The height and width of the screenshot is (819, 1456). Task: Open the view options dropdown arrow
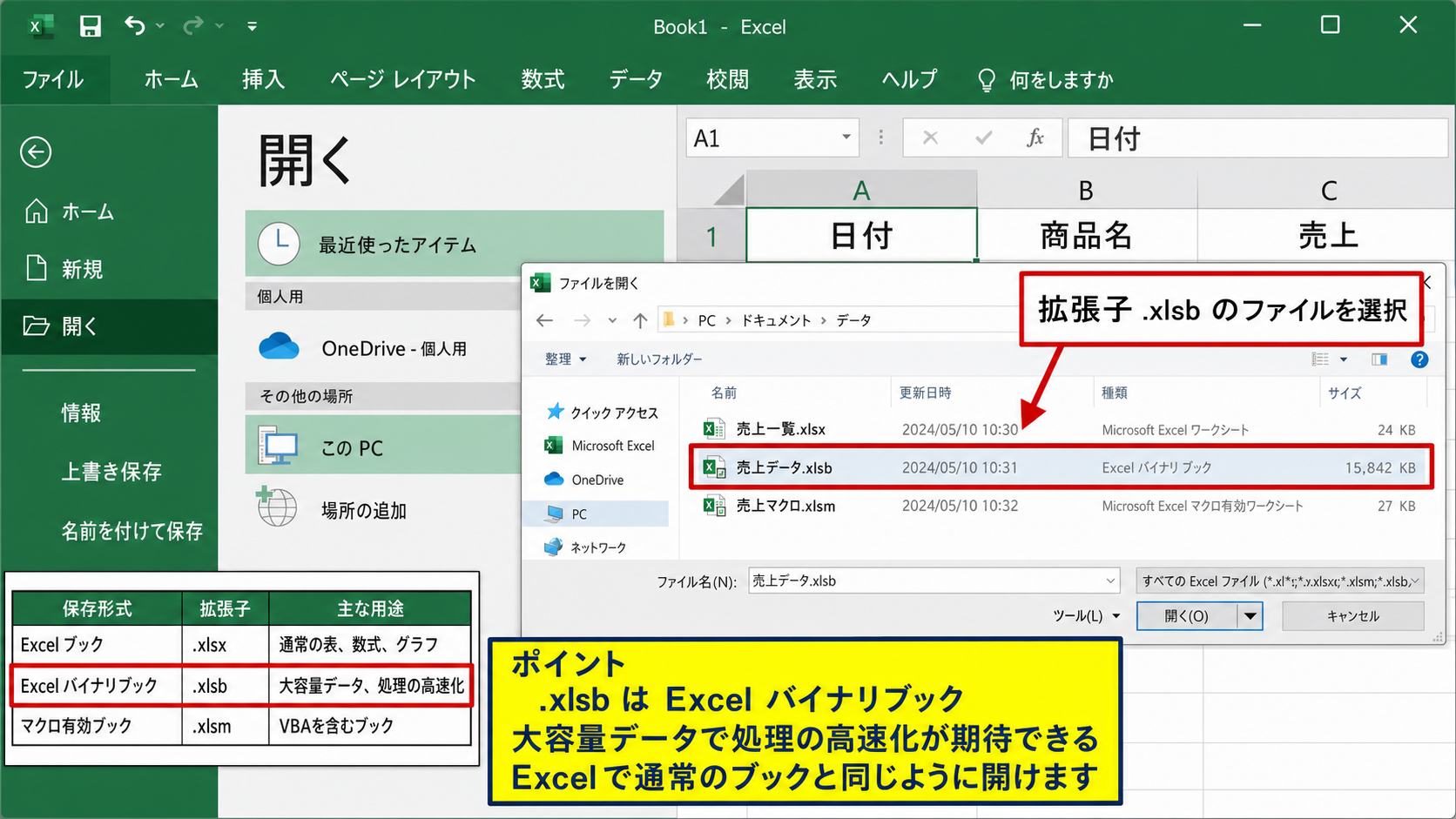point(1344,359)
